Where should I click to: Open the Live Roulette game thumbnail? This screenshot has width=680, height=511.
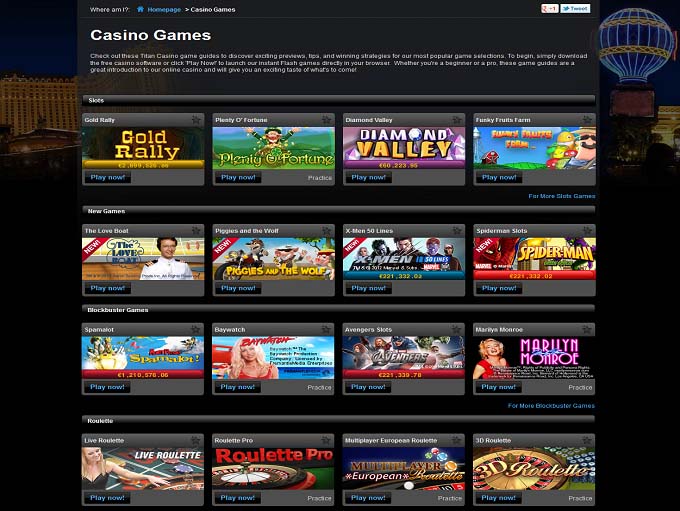143,469
